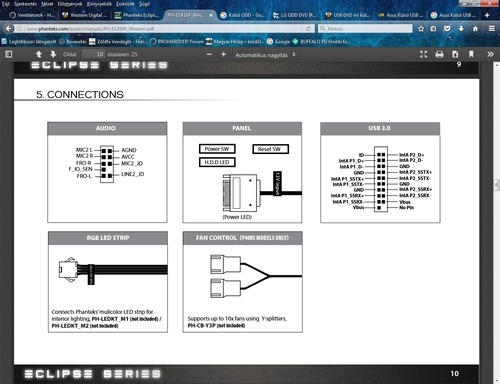
Task: Open the Bevezetés bookmark
Action: point(73,42)
